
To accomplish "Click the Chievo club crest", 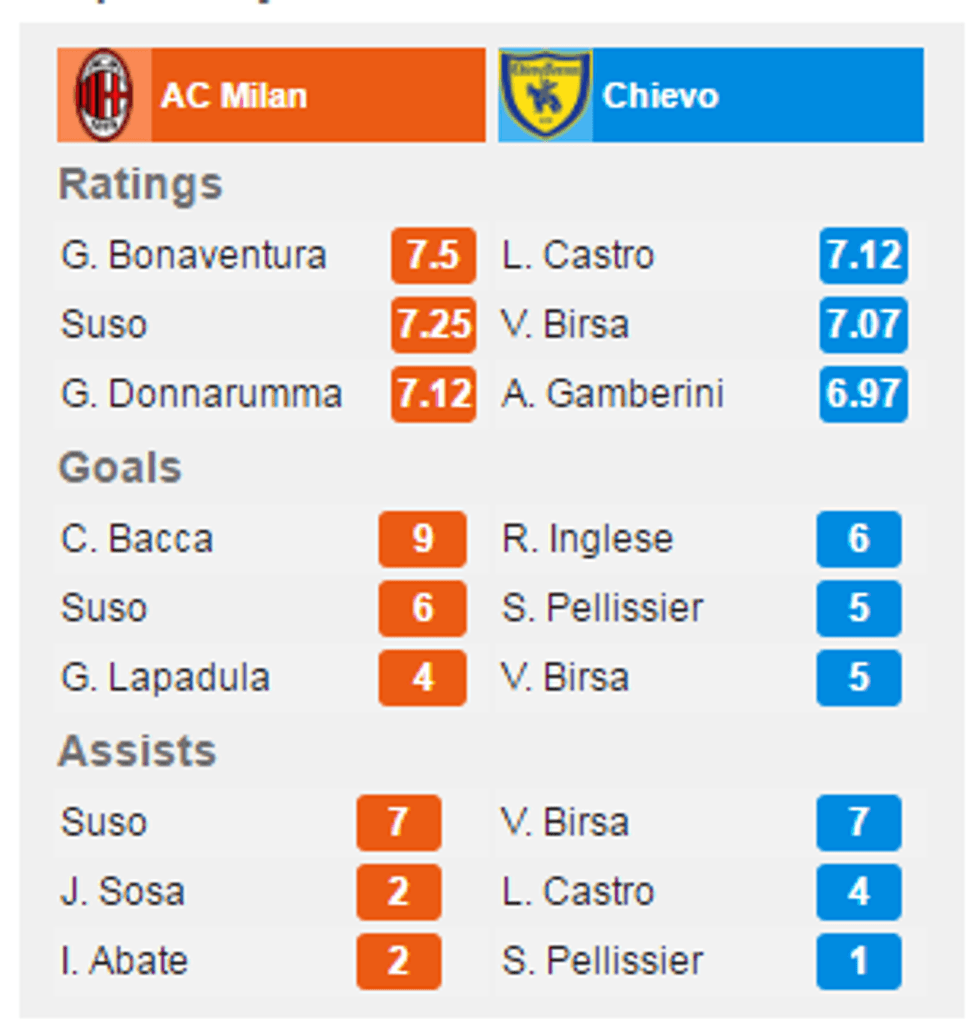I will point(545,95).
